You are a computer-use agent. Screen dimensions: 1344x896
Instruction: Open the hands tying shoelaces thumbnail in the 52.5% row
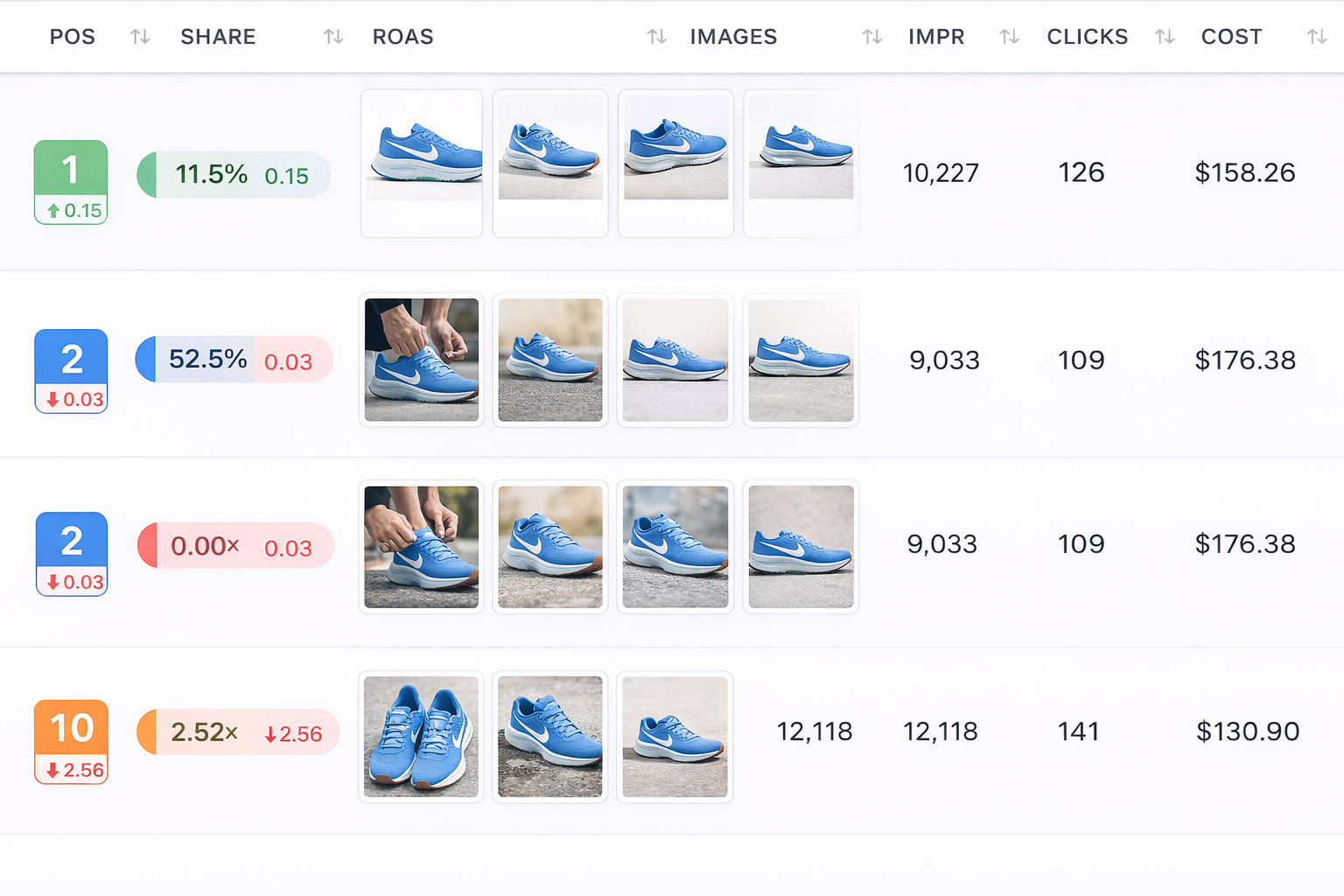422,360
